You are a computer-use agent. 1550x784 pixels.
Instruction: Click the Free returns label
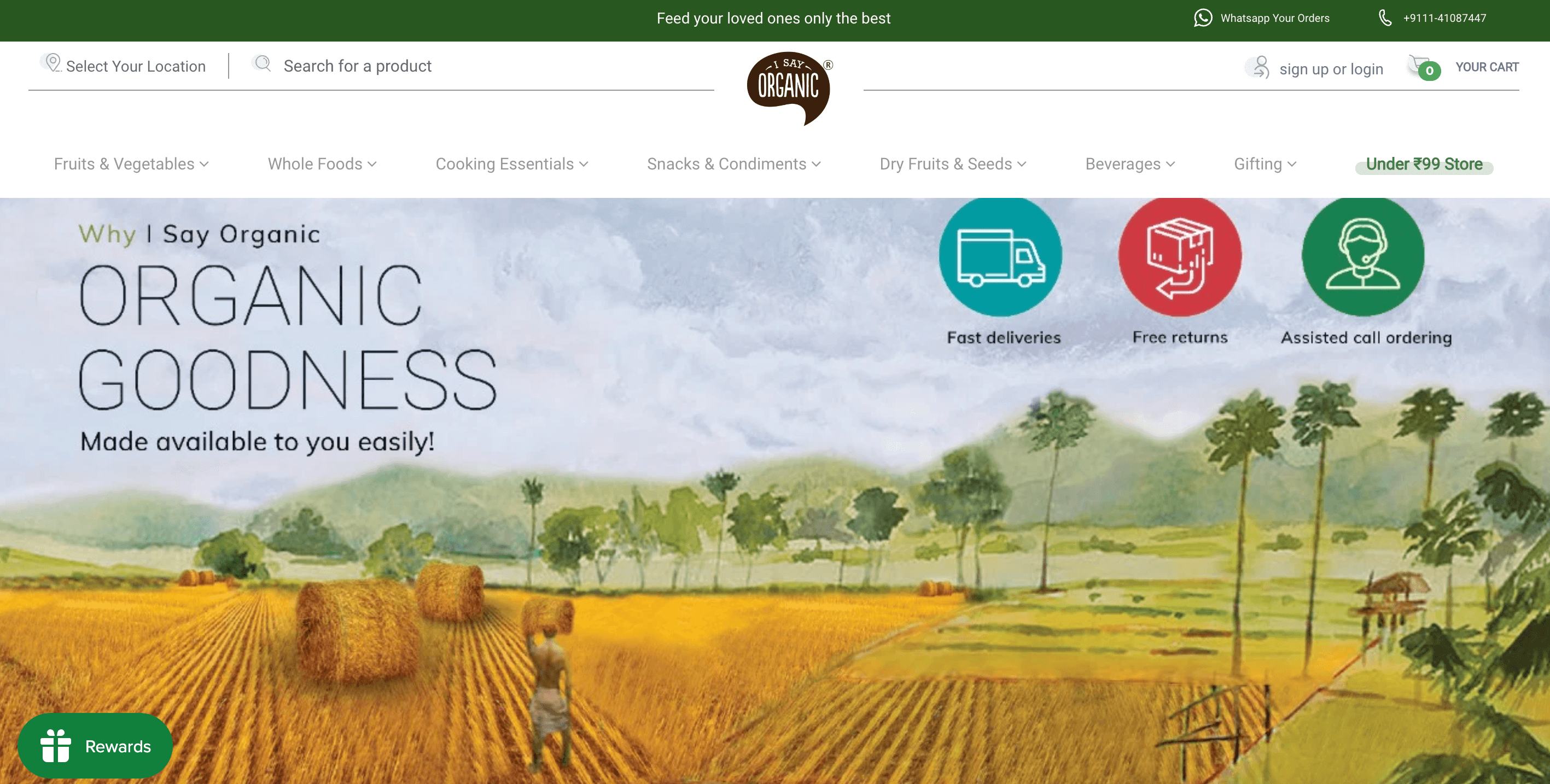1180,337
